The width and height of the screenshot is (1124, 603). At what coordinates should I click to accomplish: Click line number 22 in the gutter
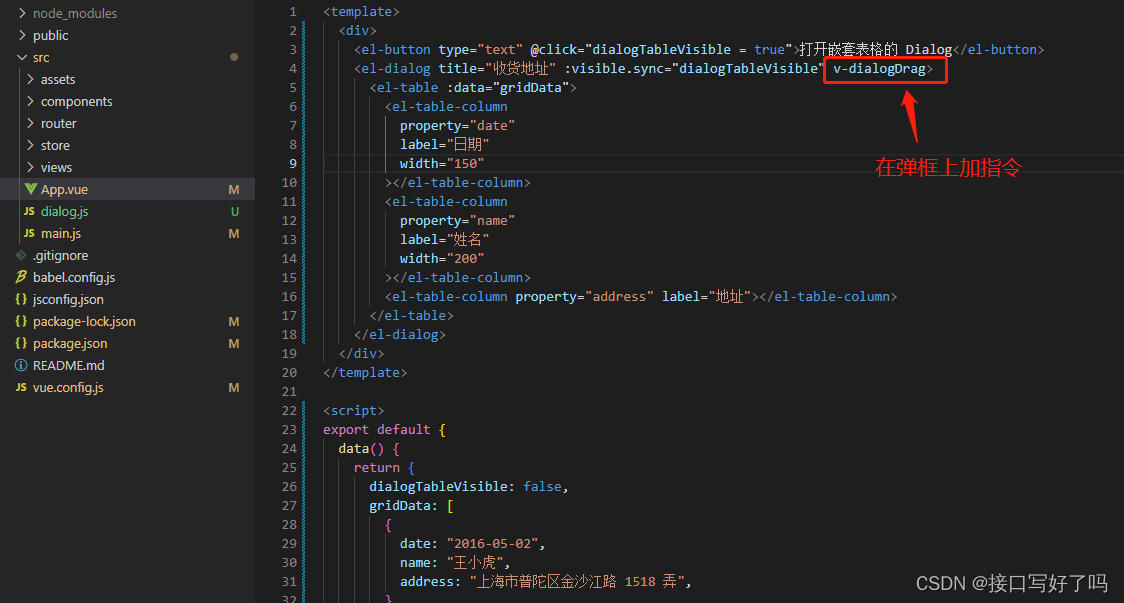click(289, 410)
